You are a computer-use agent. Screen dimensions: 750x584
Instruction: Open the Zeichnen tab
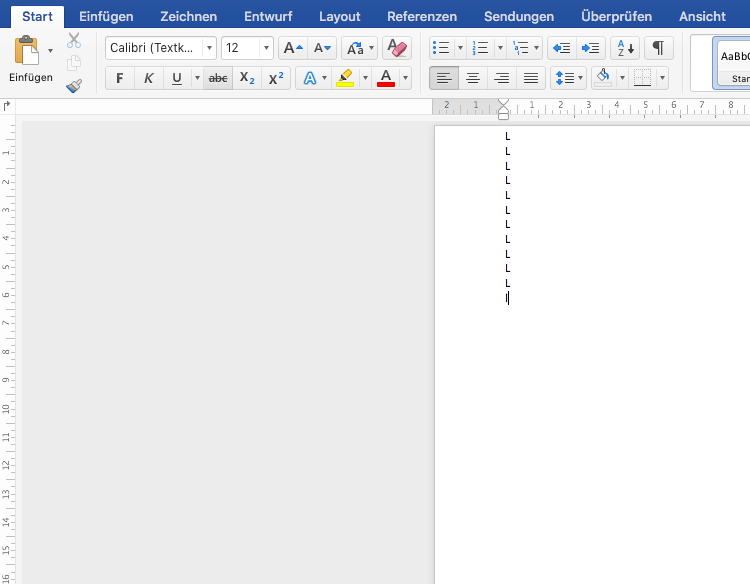click(188, 16)
